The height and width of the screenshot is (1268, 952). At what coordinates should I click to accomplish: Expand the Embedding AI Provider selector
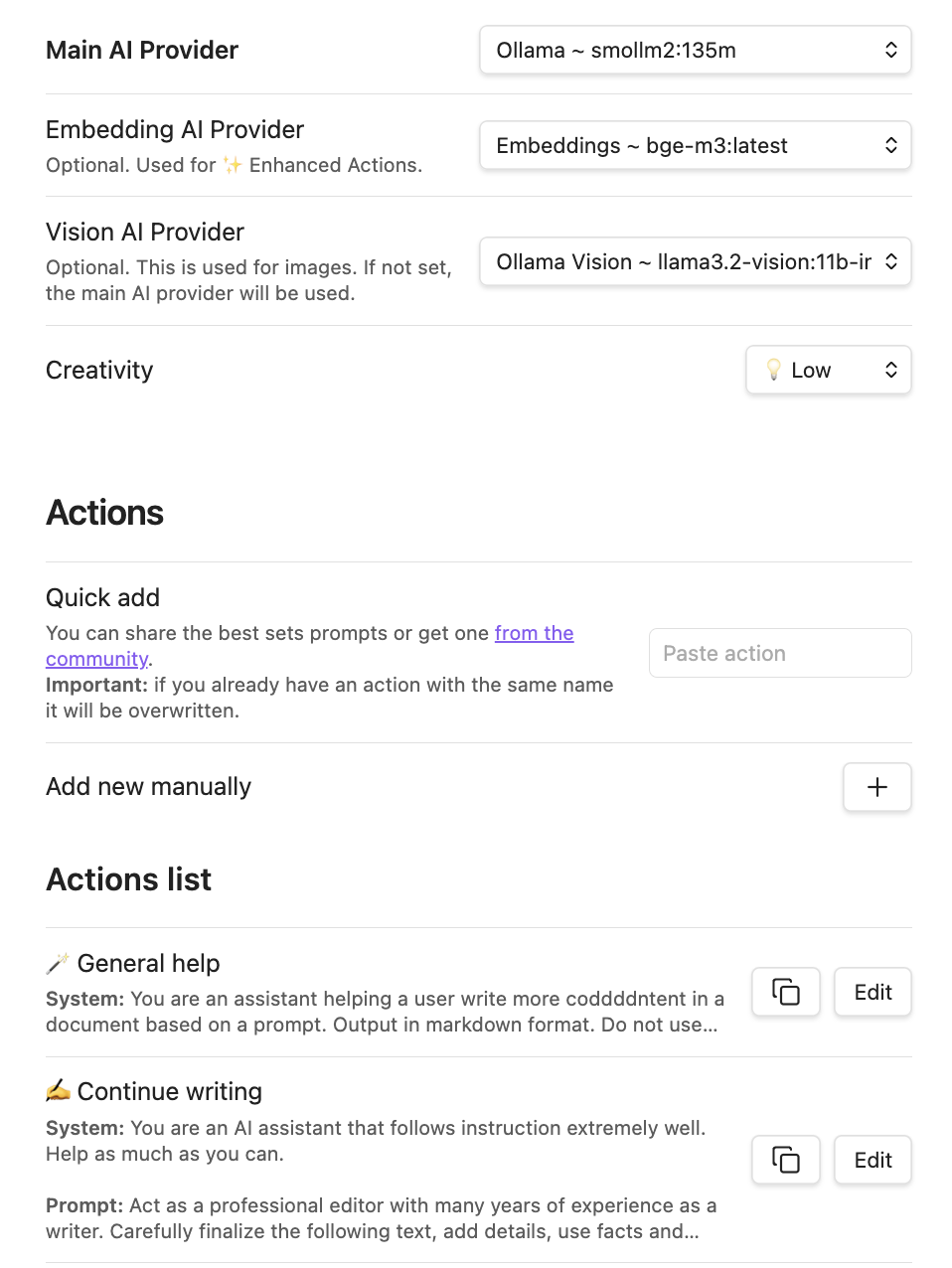tap(695, 145)
